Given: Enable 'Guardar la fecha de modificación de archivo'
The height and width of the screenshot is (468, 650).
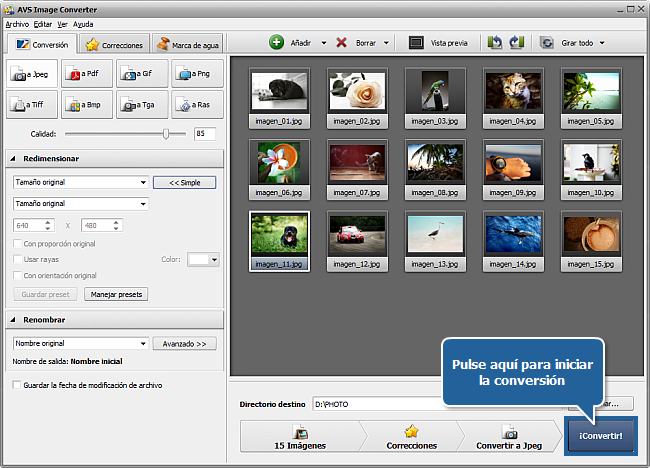Looking at the screenshot, I should (16, 385).
